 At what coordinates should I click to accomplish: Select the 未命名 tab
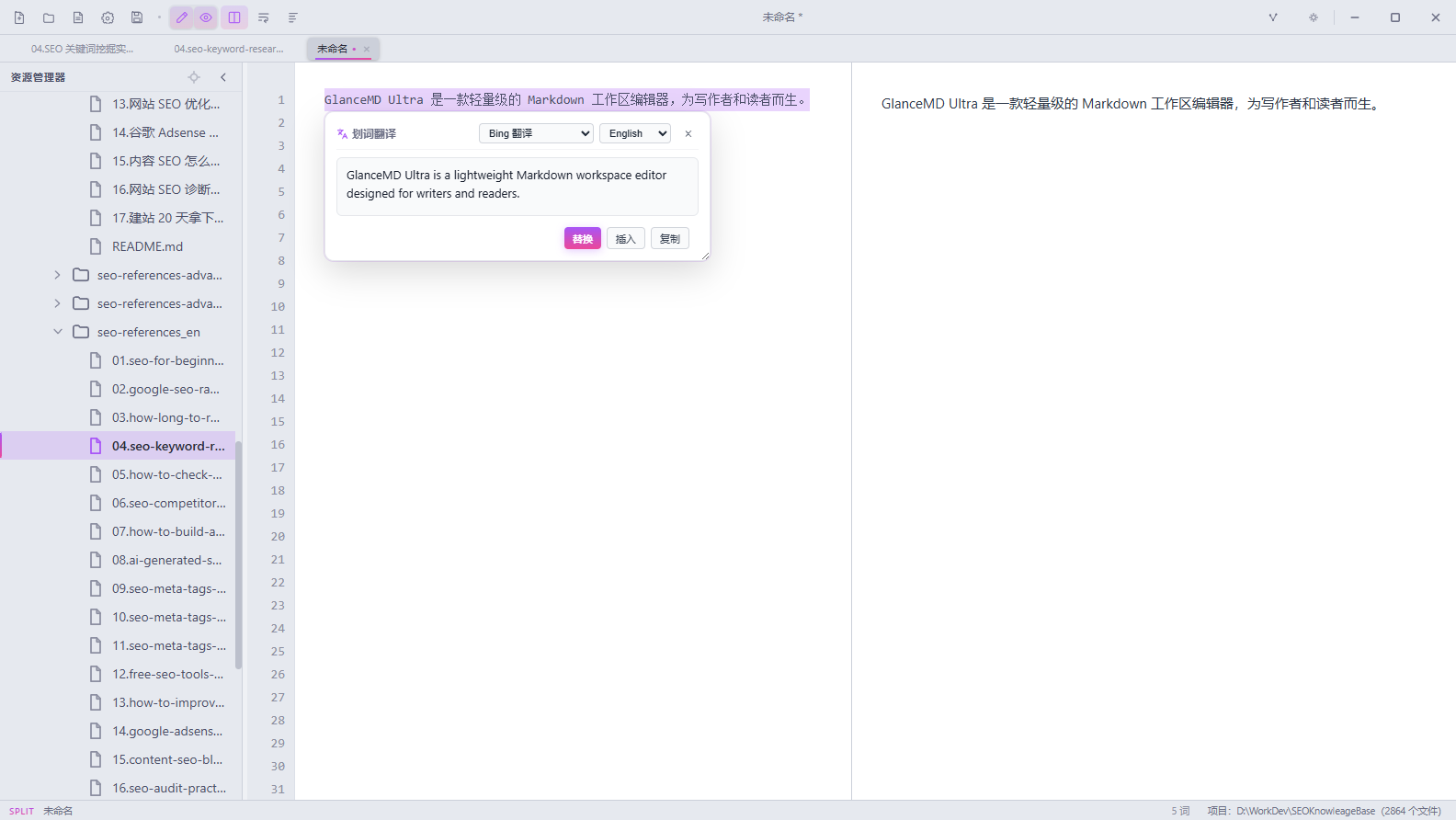tap(333, 49)
